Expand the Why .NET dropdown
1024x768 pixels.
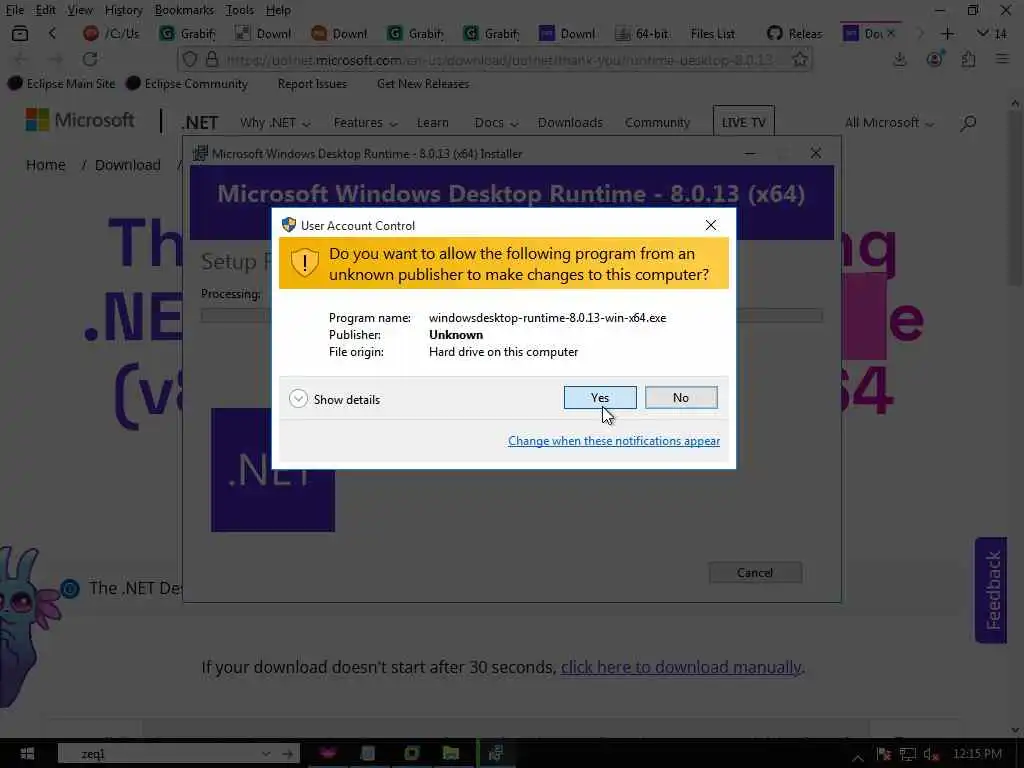(275, 122)
